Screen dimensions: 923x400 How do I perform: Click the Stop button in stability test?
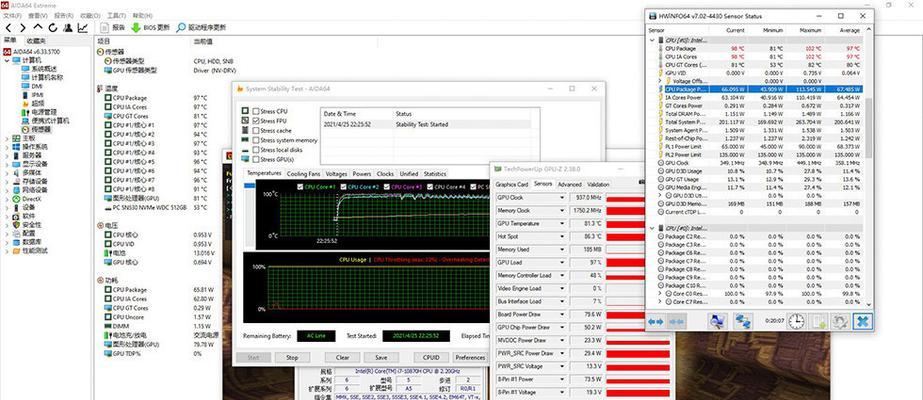pos(292,358)
